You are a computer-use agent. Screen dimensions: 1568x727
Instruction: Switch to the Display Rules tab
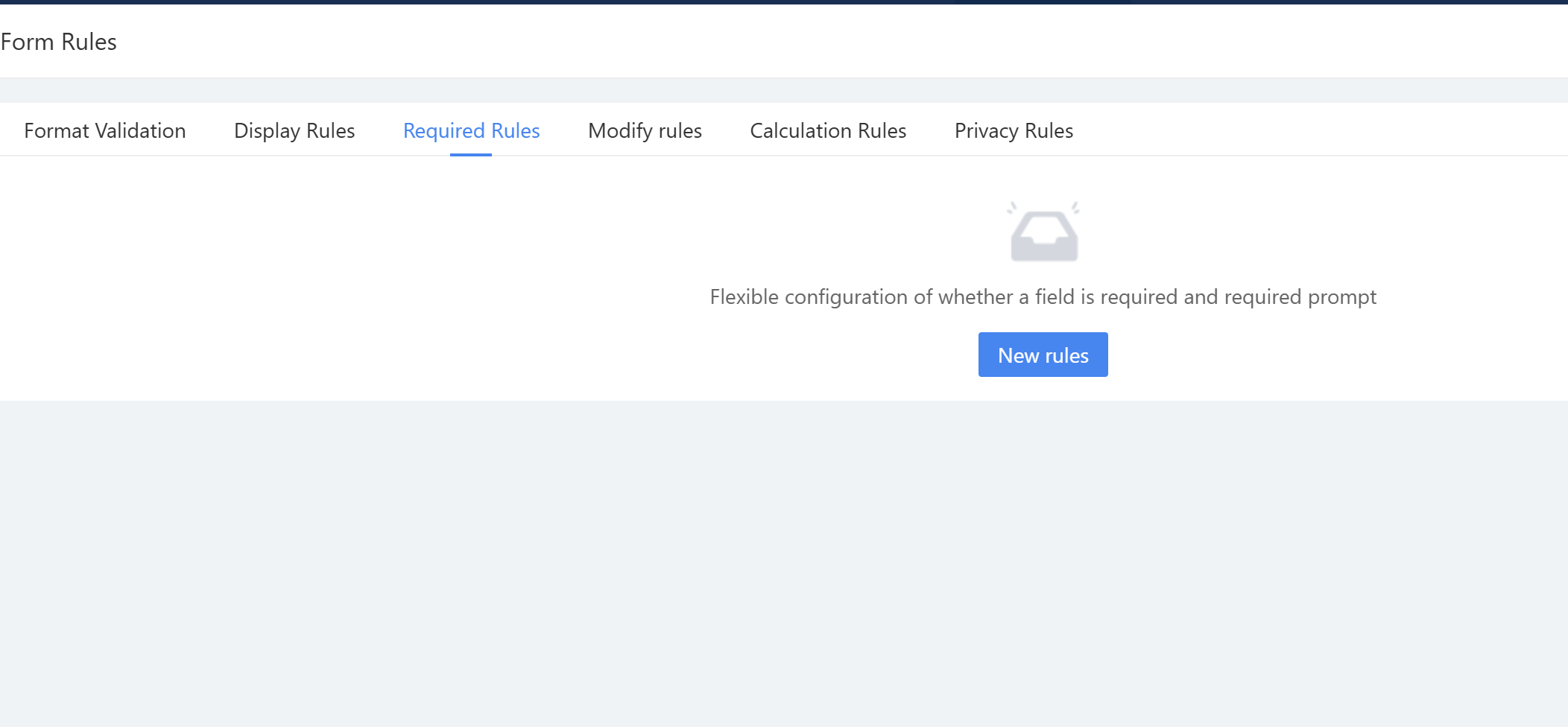[294, 130]
